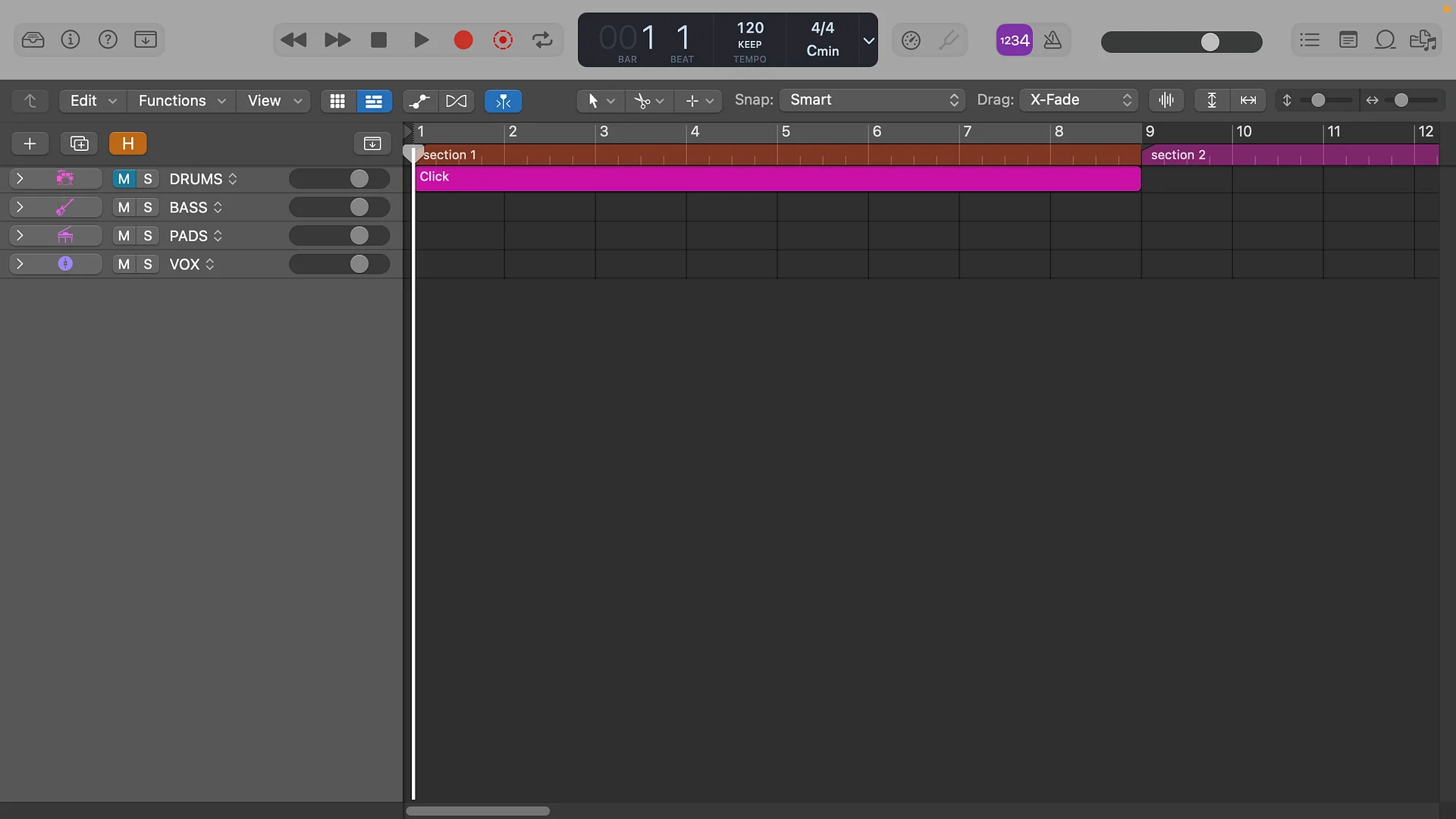
Task: Unmute the DRUMS track
Action: coord(124,179)
